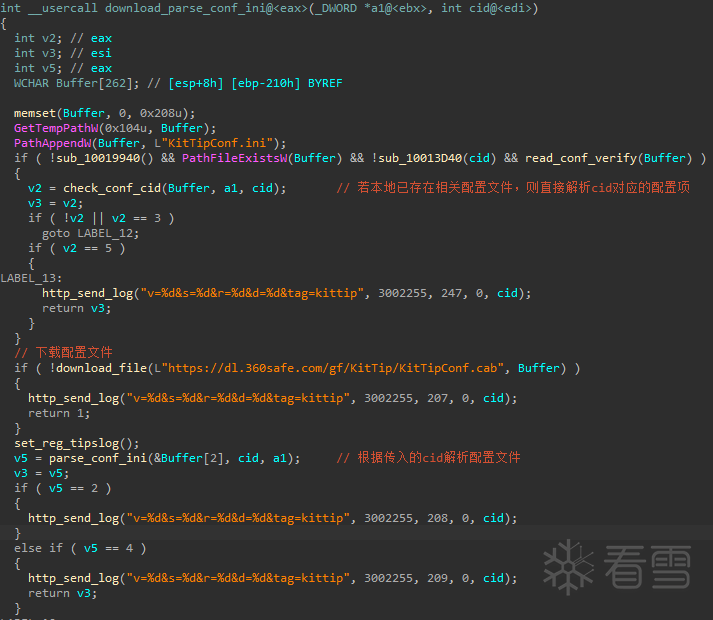
Task: Open the GetTempPathW API call
Action: pos(56,128)
